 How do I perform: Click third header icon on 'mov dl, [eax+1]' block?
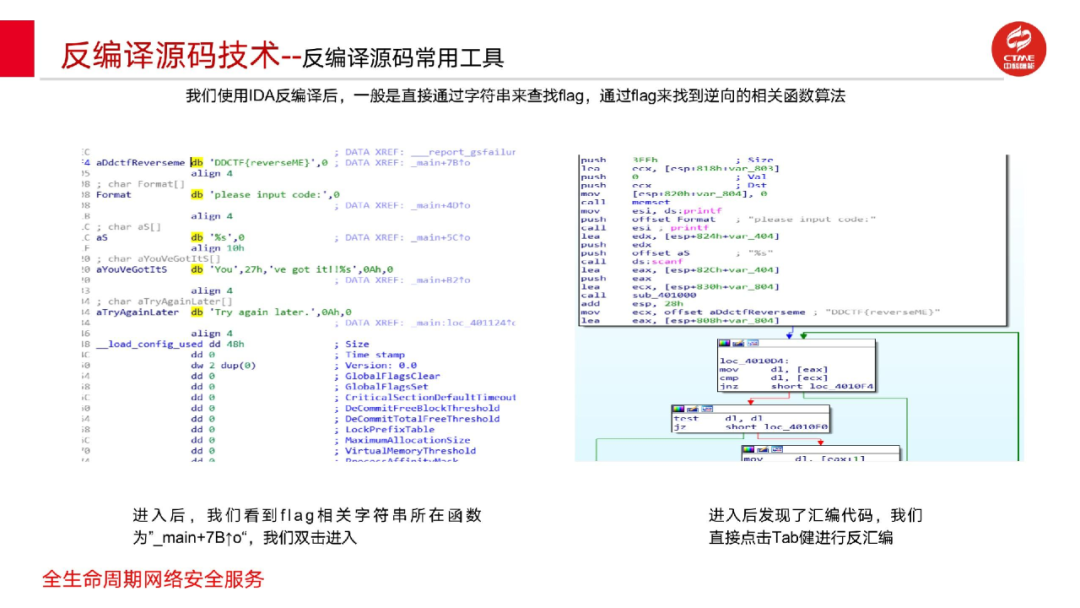777,450
